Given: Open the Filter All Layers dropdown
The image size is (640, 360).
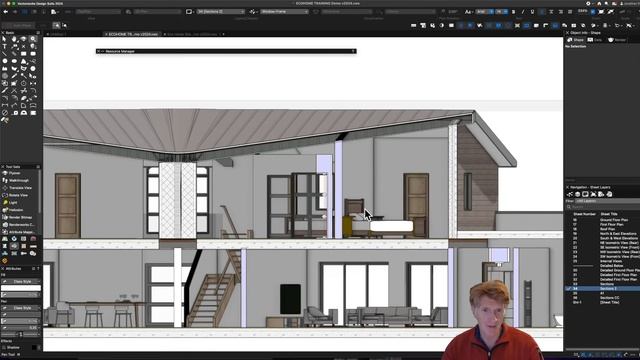Looking at the screenshot, I should (607, 201).
